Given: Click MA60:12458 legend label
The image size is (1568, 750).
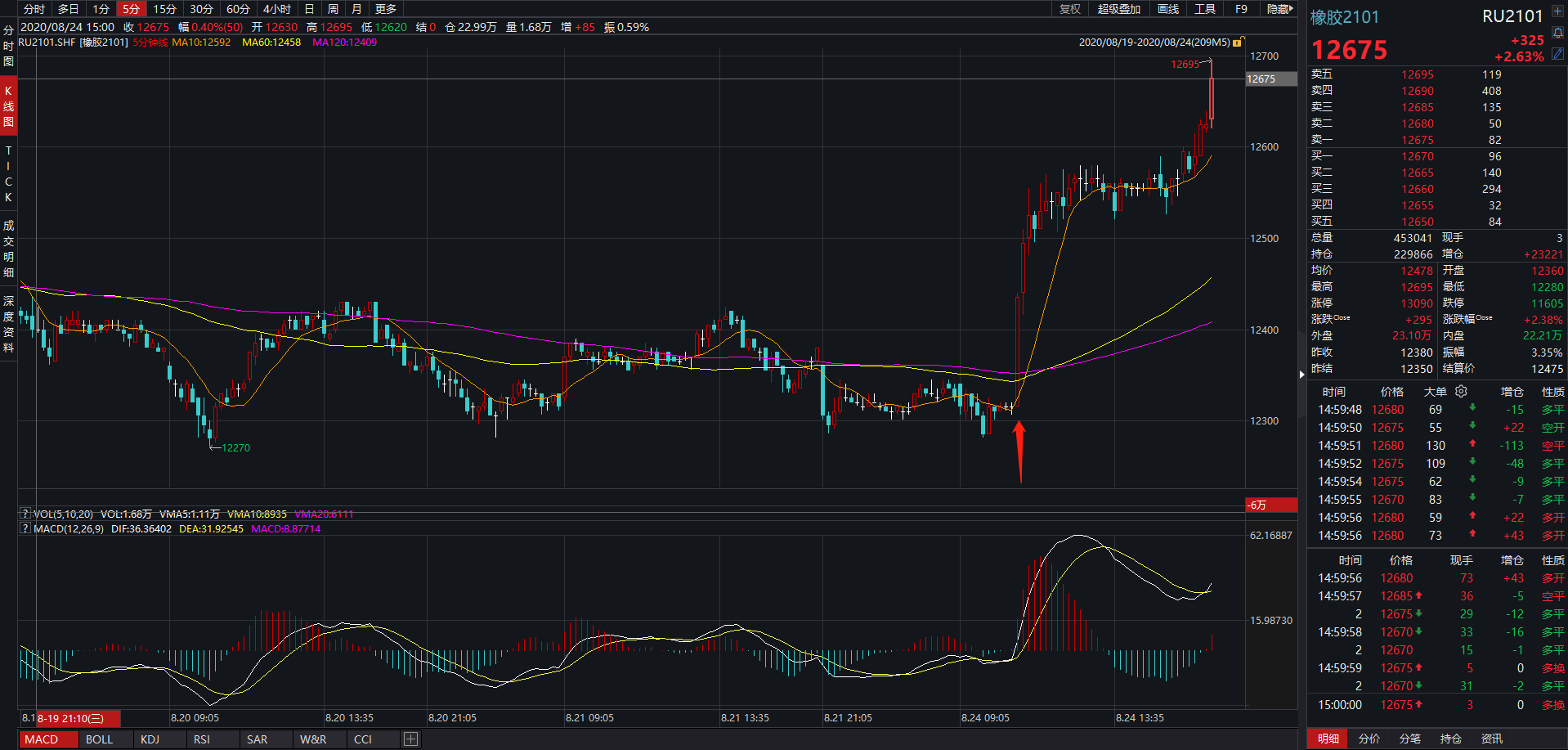Looking at the screenshot, I should point(271,42).
